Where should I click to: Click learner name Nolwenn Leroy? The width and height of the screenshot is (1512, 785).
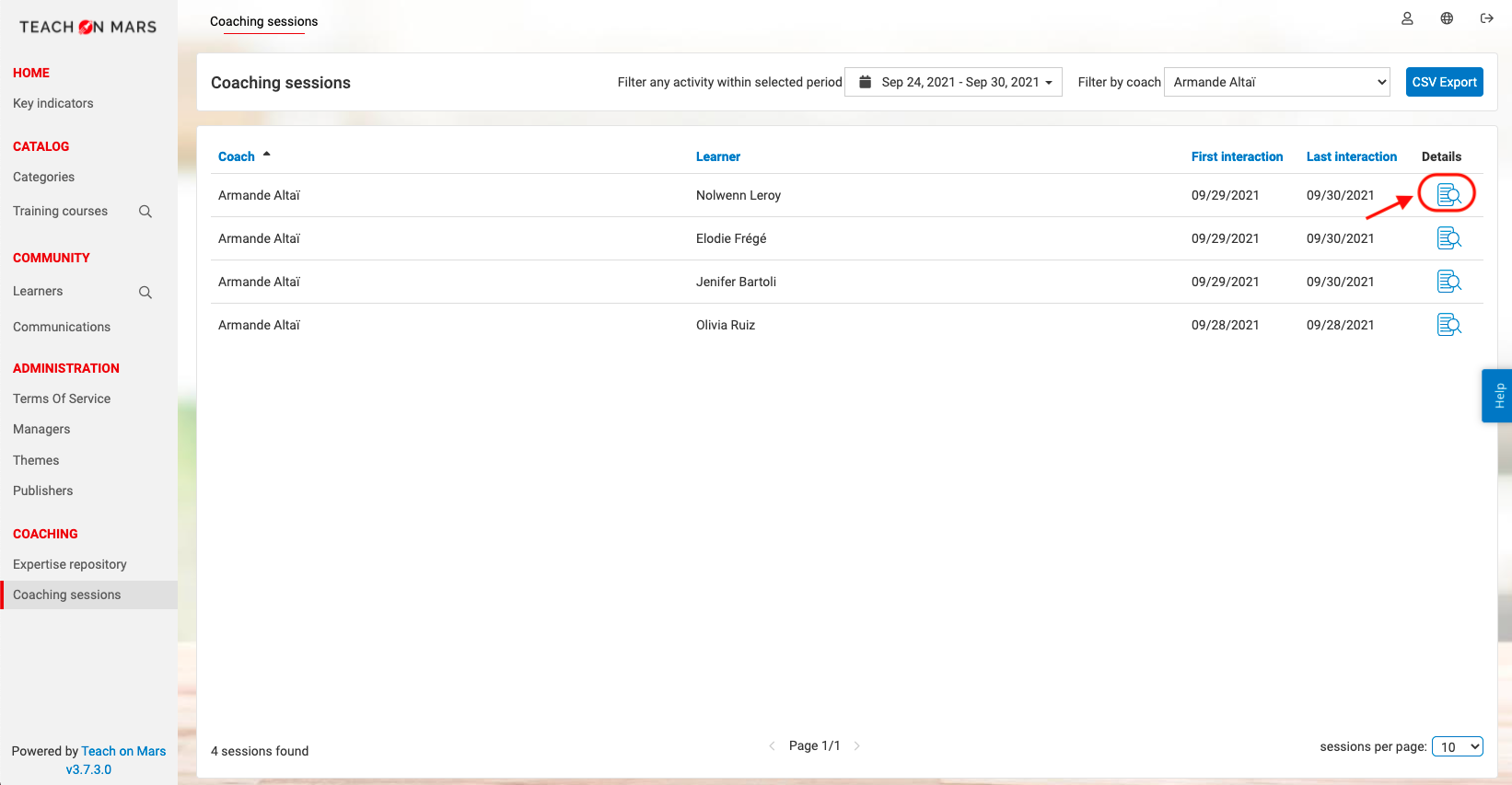click(739, 195)
